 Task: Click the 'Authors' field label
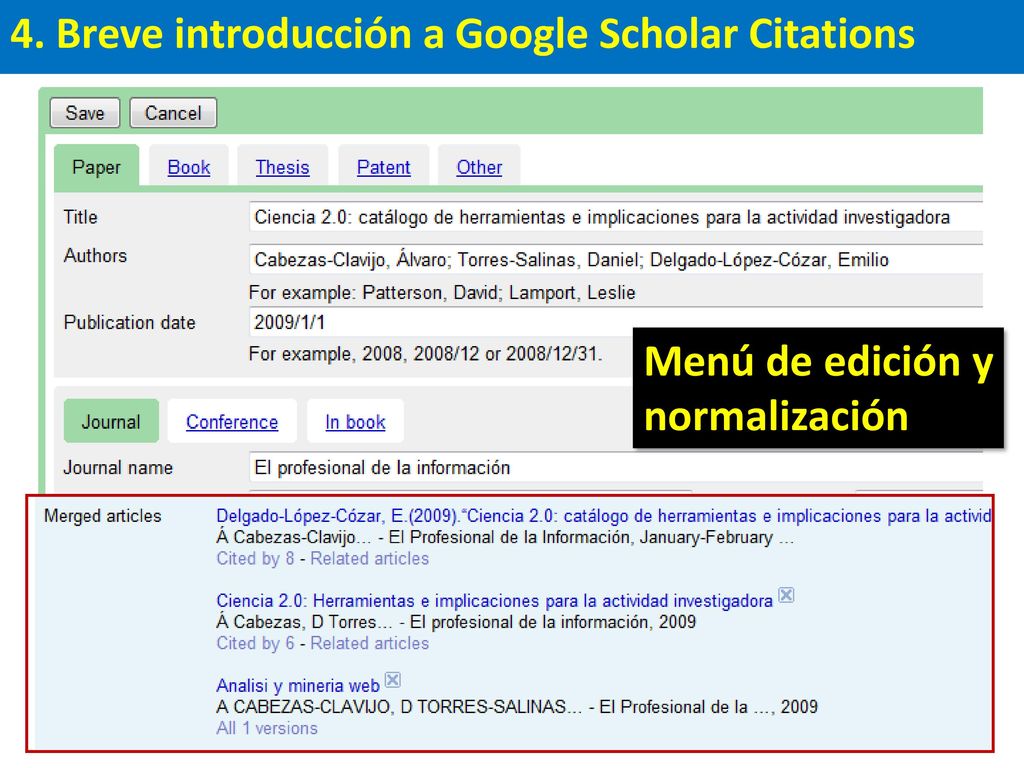tap(95, 255)
